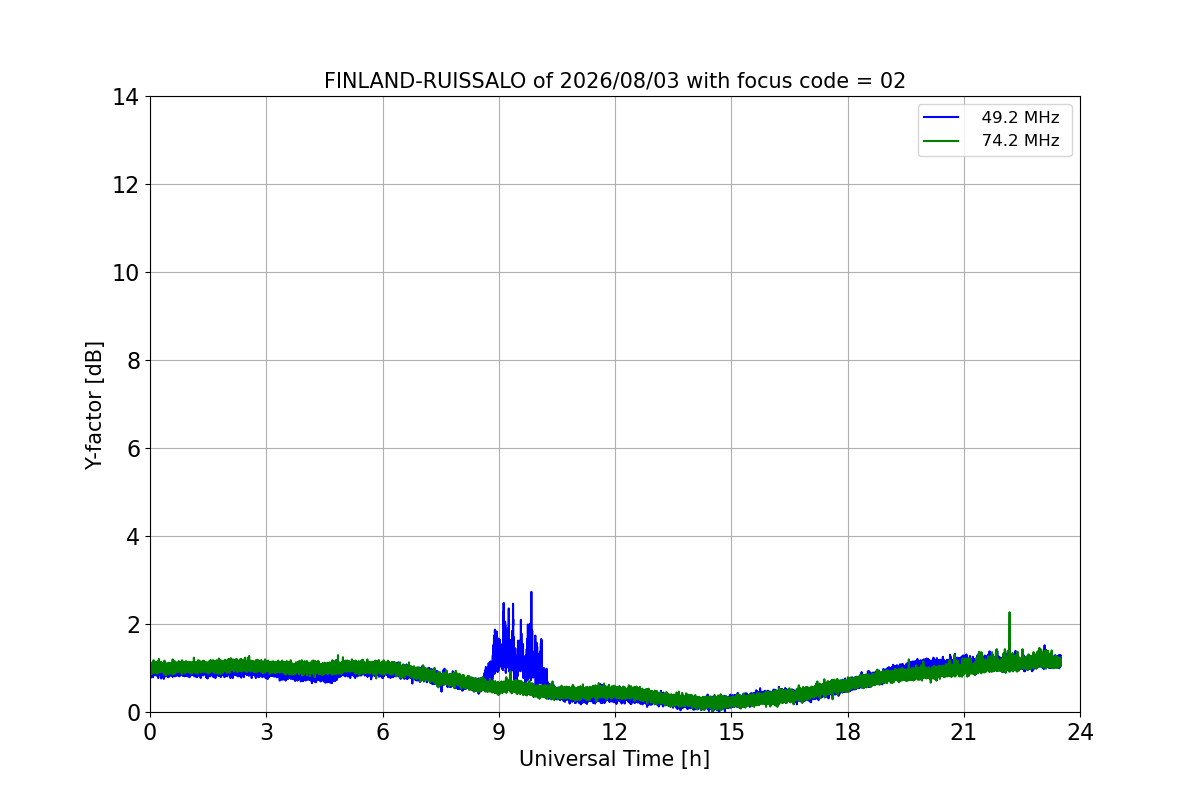Click y-axis tick label 8
This screenshot has height=800, width=1200.
(132, 360)
